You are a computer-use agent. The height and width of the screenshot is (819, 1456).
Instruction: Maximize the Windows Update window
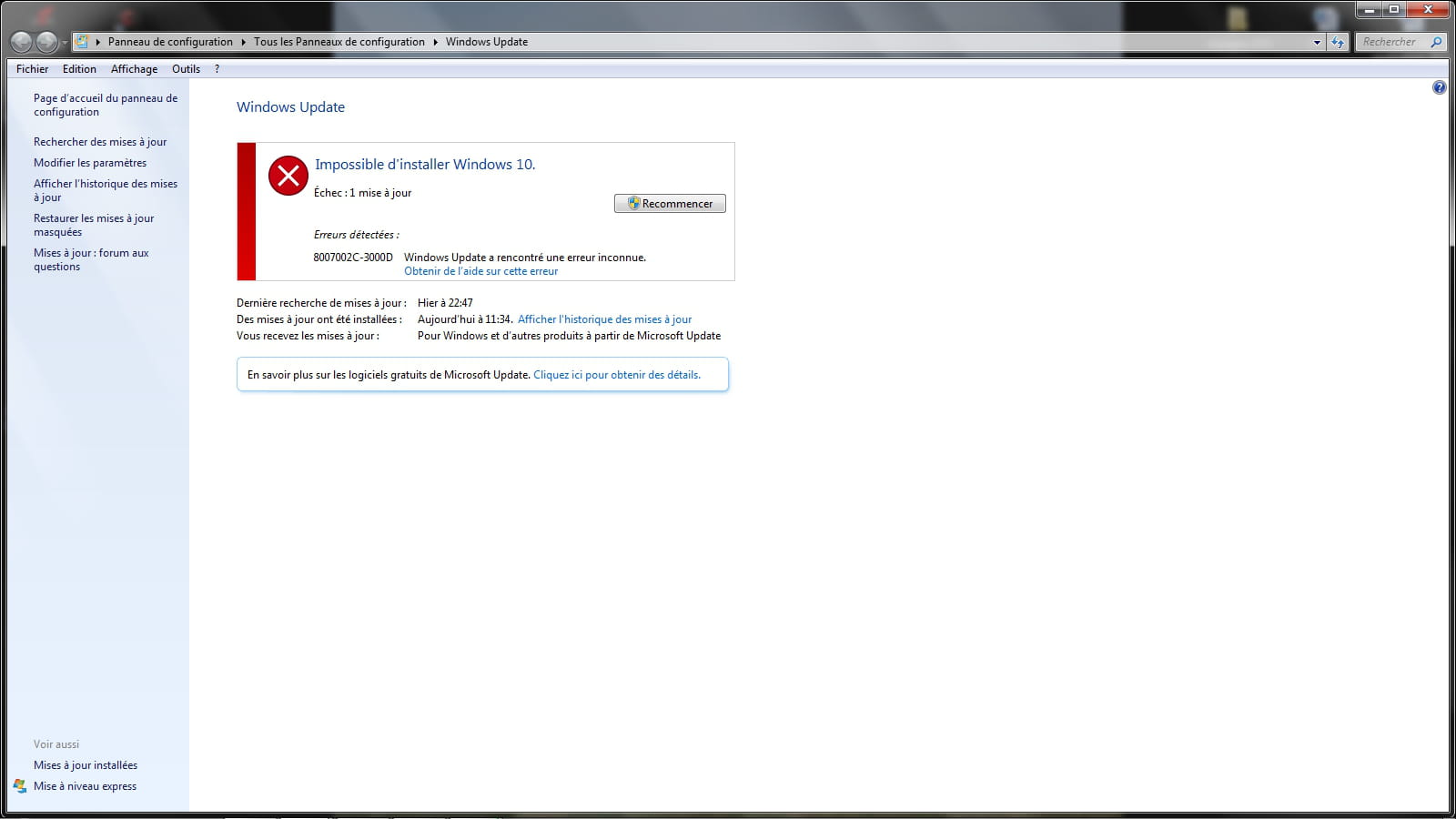pos(1394,9)
